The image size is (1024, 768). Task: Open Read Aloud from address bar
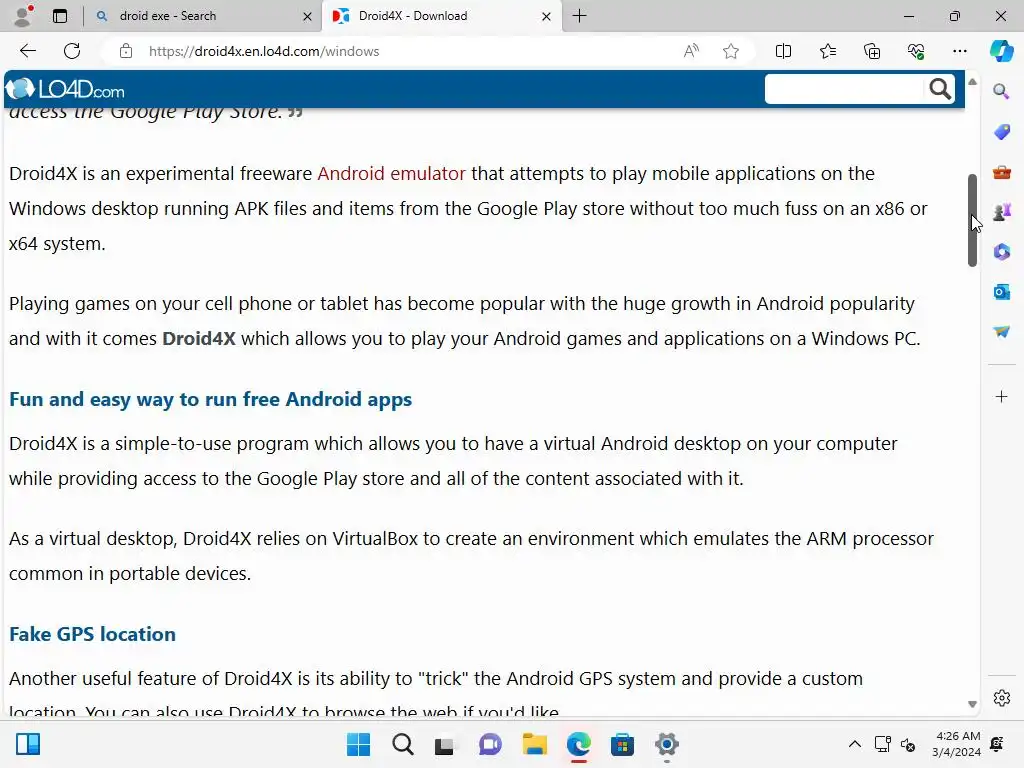pyautogui.click(x=691, y=51)
